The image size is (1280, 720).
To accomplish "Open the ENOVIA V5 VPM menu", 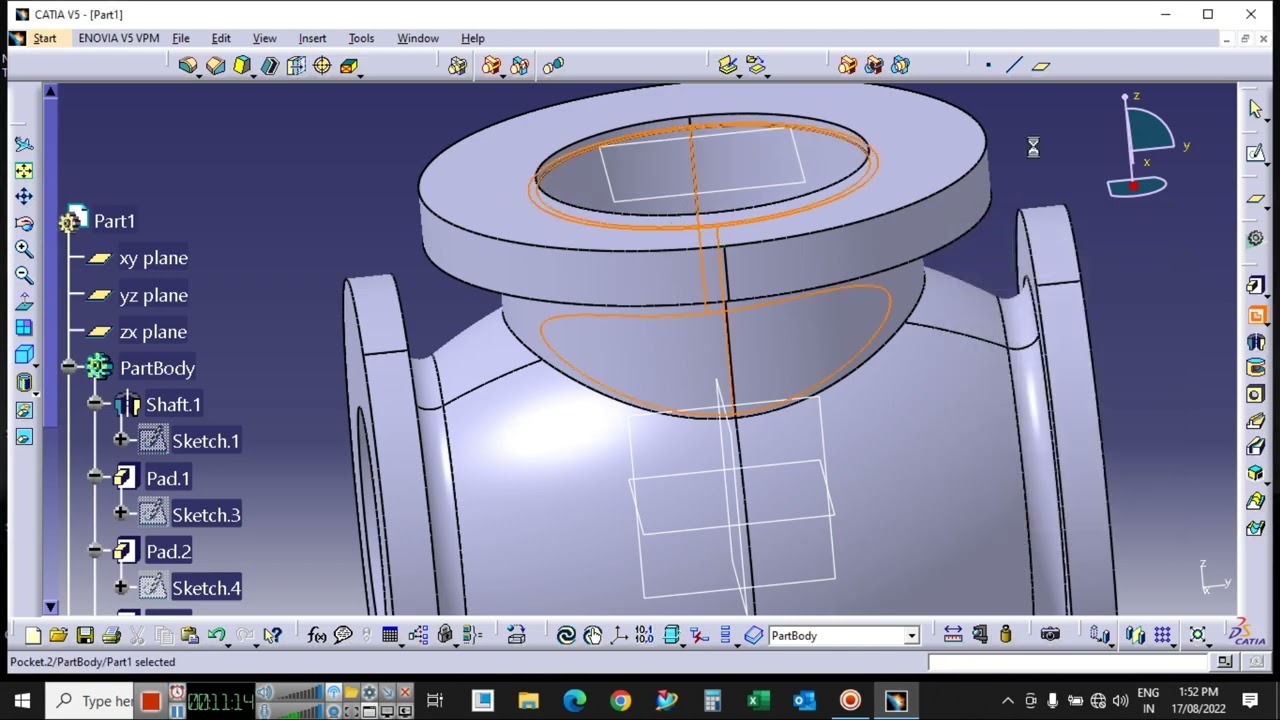I will (118, 38).
